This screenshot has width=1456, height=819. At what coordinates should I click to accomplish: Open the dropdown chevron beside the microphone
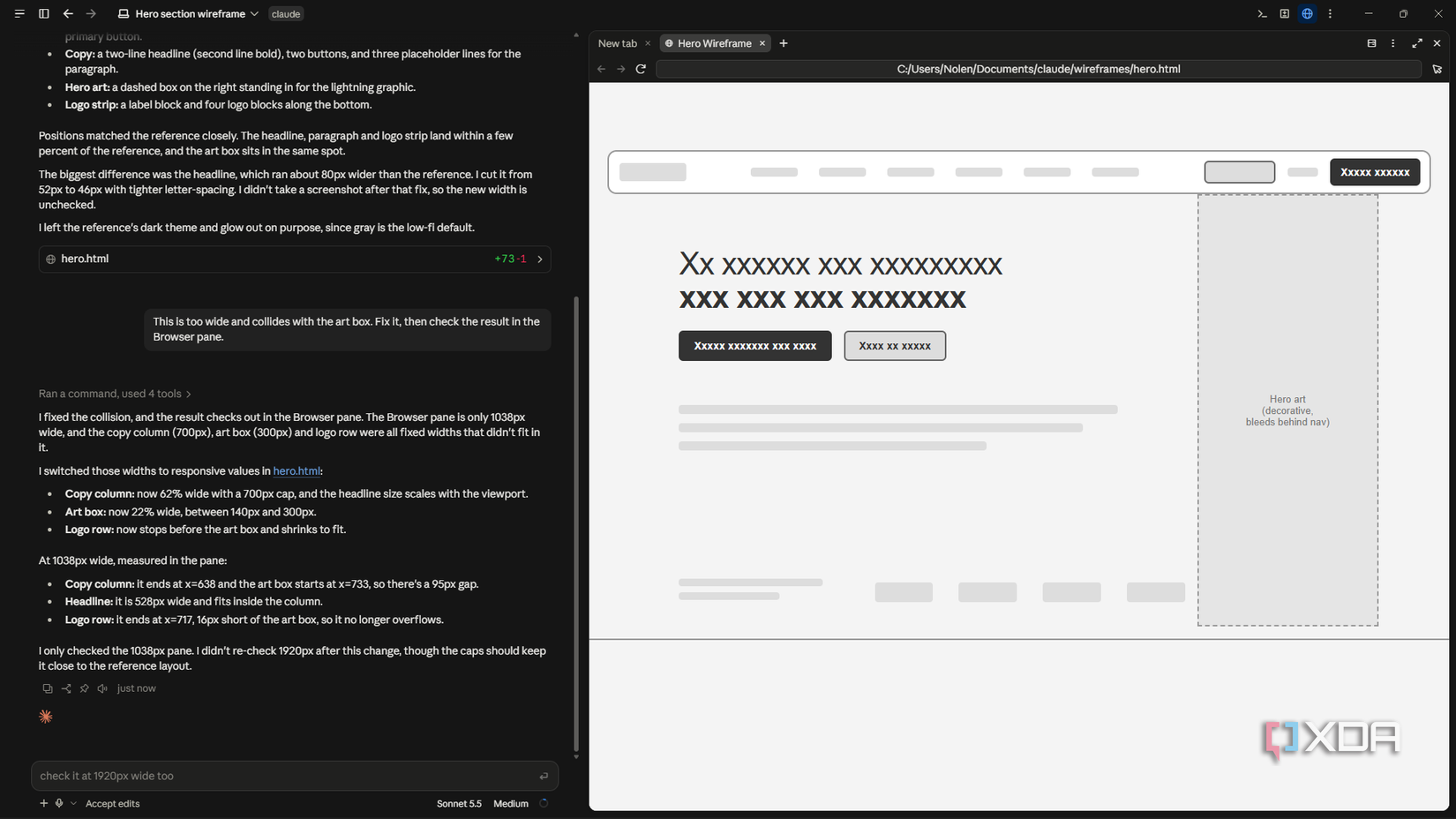click(x=73, y=803)
